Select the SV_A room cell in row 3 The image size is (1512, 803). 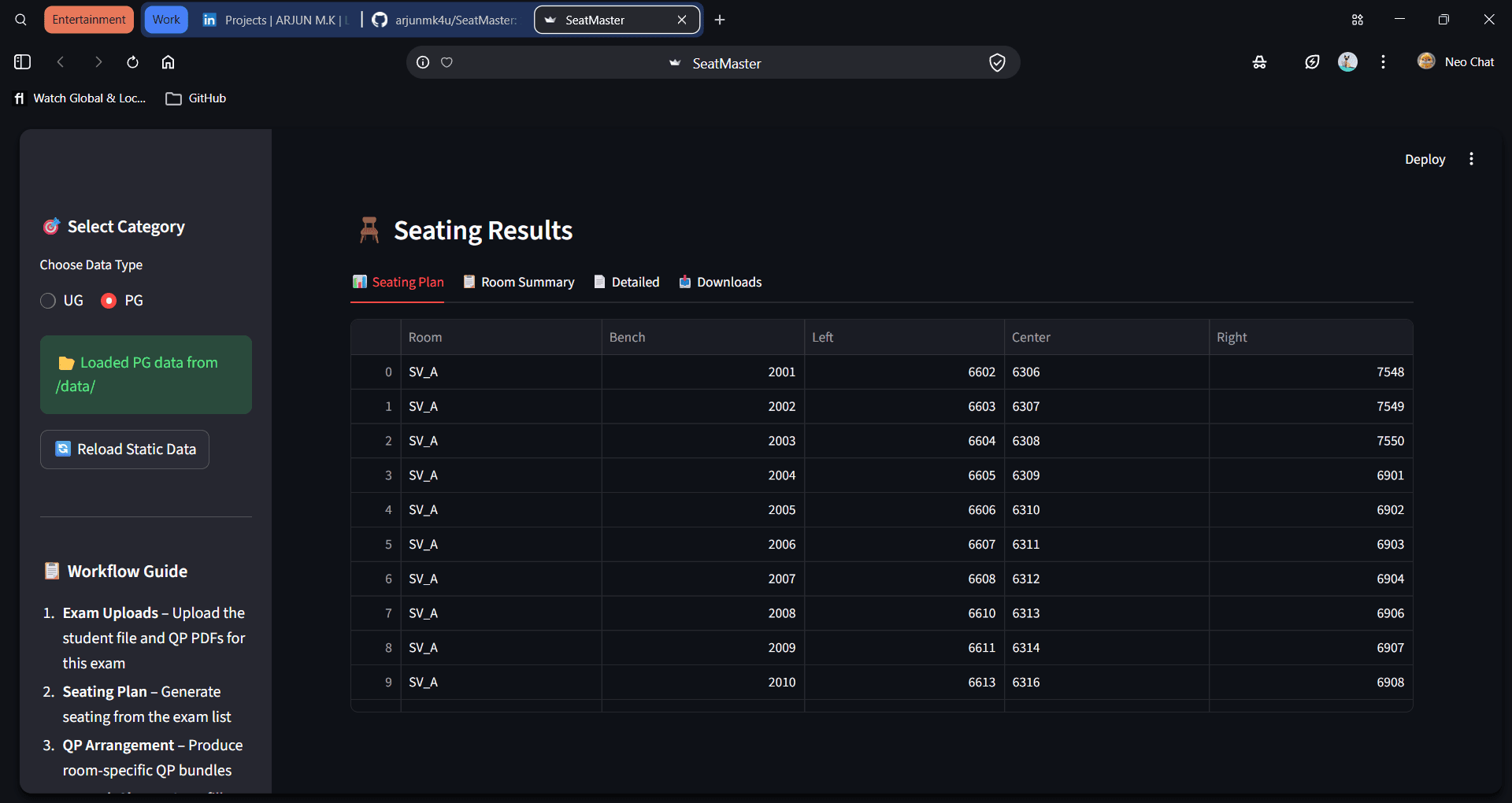[x=501, y=476]
